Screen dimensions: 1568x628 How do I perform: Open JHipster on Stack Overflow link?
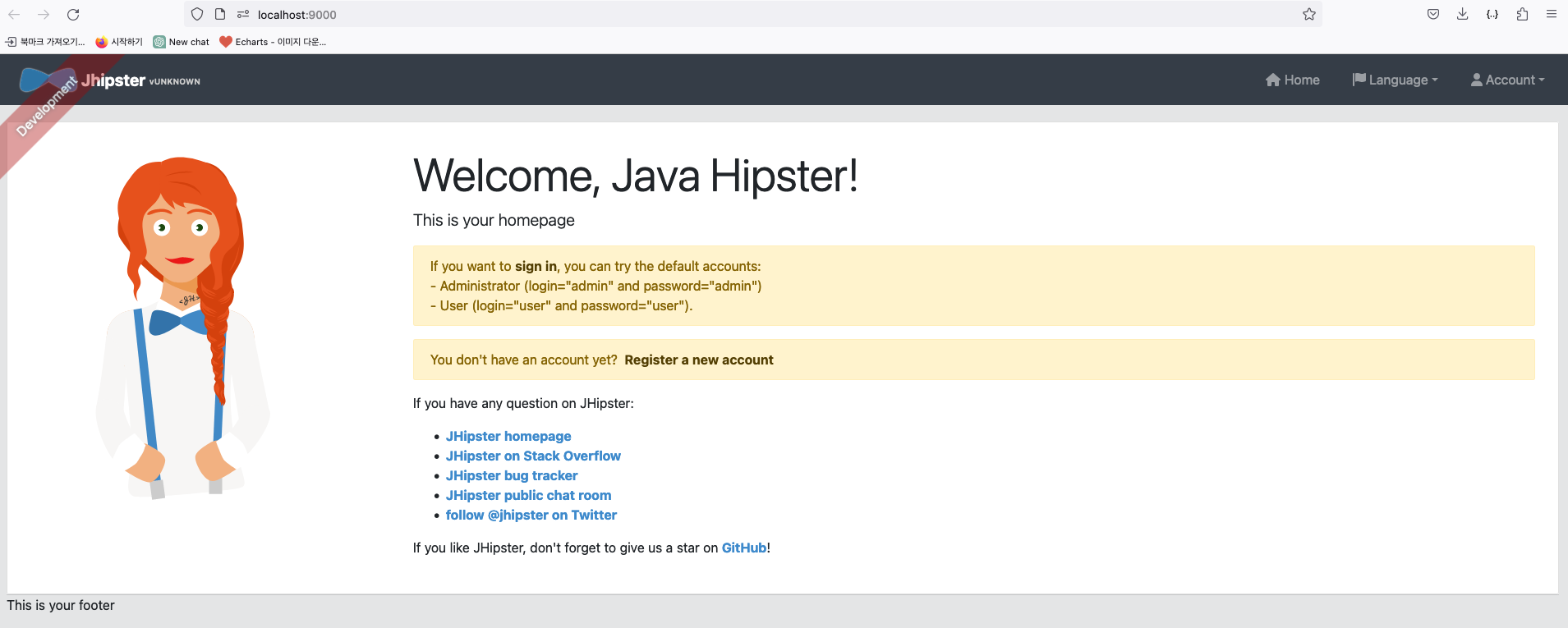(533, 456)
